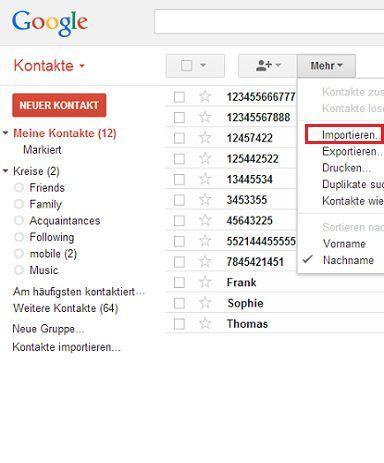The height and width of the screenshot is (463, 384).
Task: Click the NEUER KONTAKT button
Action: [x=59, y=105]
